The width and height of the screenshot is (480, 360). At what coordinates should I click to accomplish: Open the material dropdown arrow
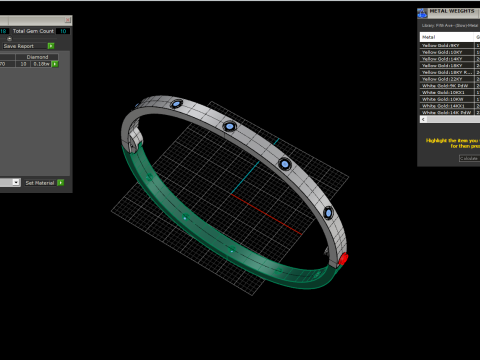click(x=16, y=182)
